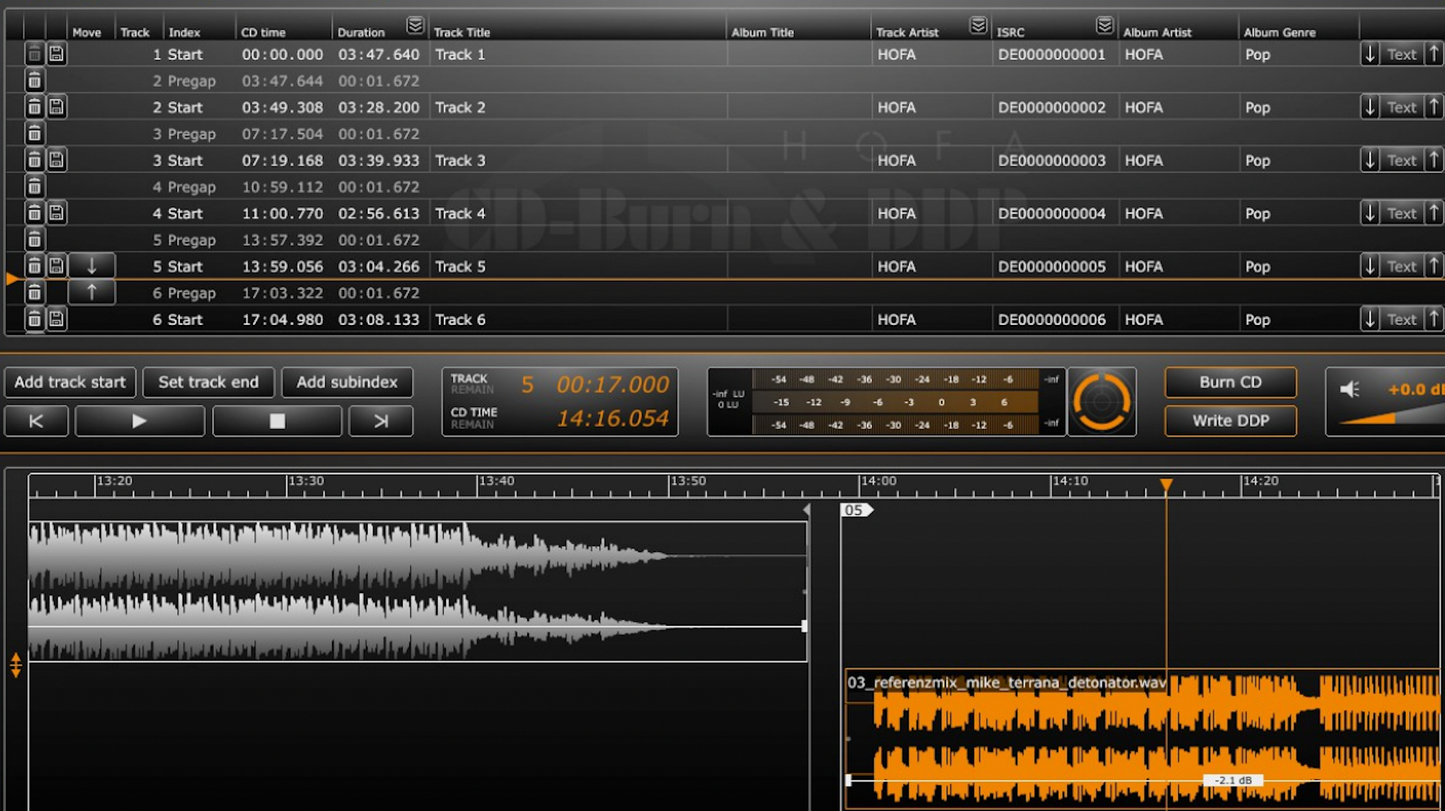Viewport: 1445px width, 811px height.
Task: Click the save icon for Track 6
Action: [x=57, y=320]
